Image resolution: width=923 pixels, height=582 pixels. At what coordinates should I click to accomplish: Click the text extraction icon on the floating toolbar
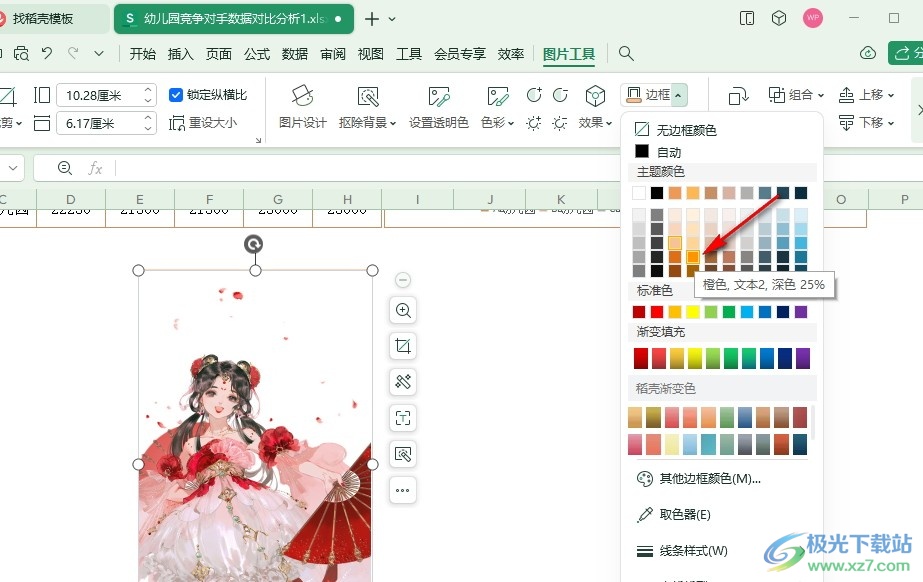coord(403,418)
